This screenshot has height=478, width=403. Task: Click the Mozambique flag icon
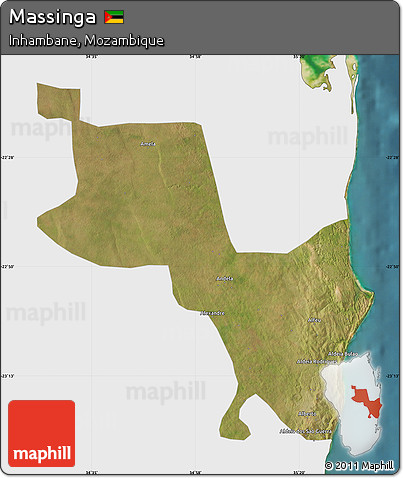point(114,17)
